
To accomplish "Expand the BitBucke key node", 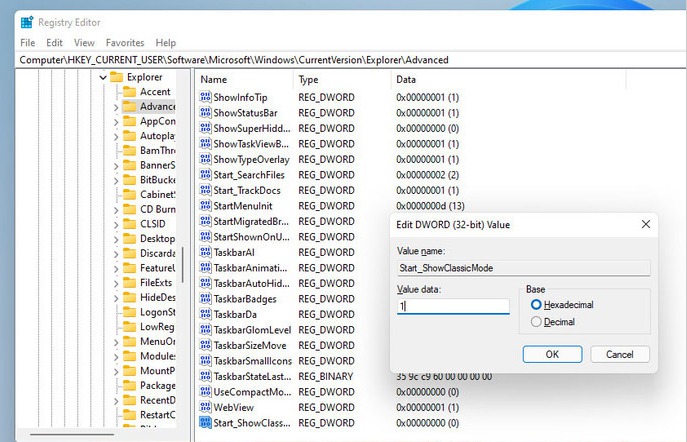I will pyautogui.click(x=116, y=180).
